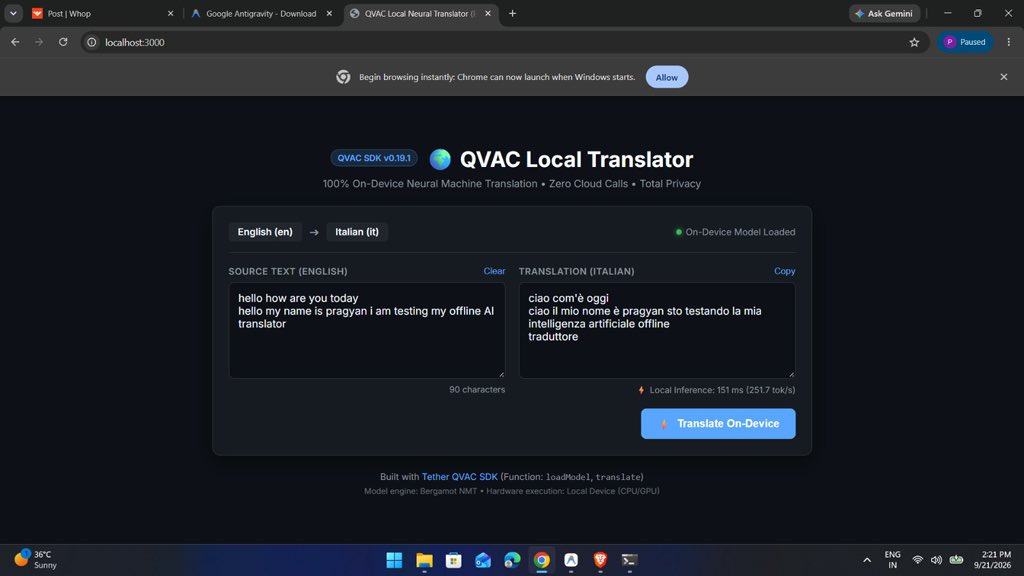This screenshot has width=1024, height=576.
Task: Reload the localhost:3000 page
Action: (63, 42)
